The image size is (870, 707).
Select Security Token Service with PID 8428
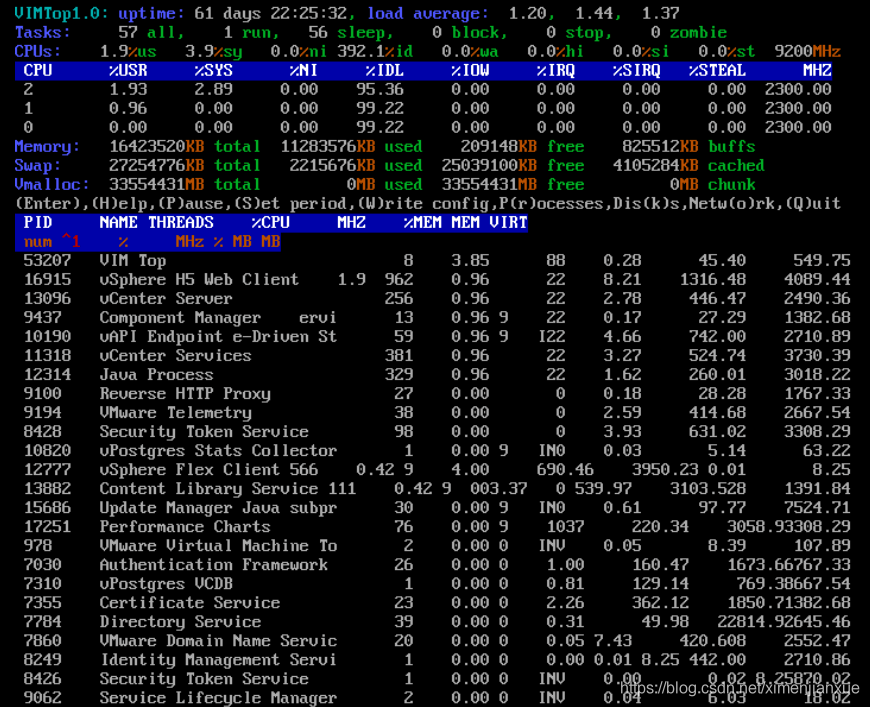[x=204, y=431]
